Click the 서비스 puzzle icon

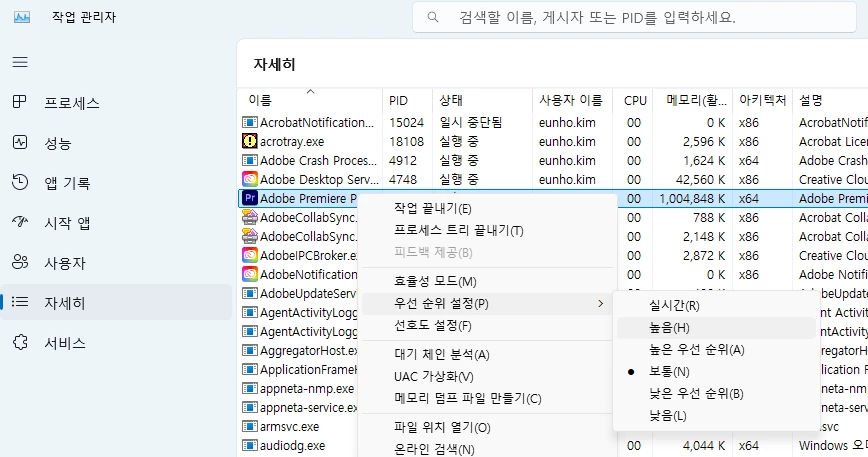point(20,342)
